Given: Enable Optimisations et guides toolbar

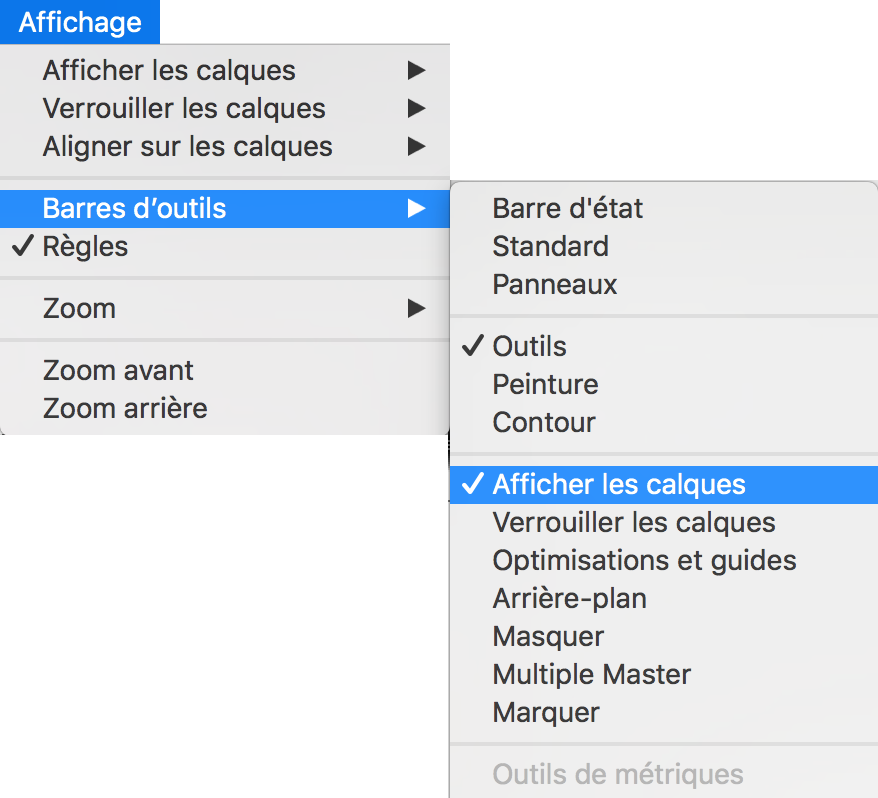Looking at the screenshot, I should tap(644, 561).
